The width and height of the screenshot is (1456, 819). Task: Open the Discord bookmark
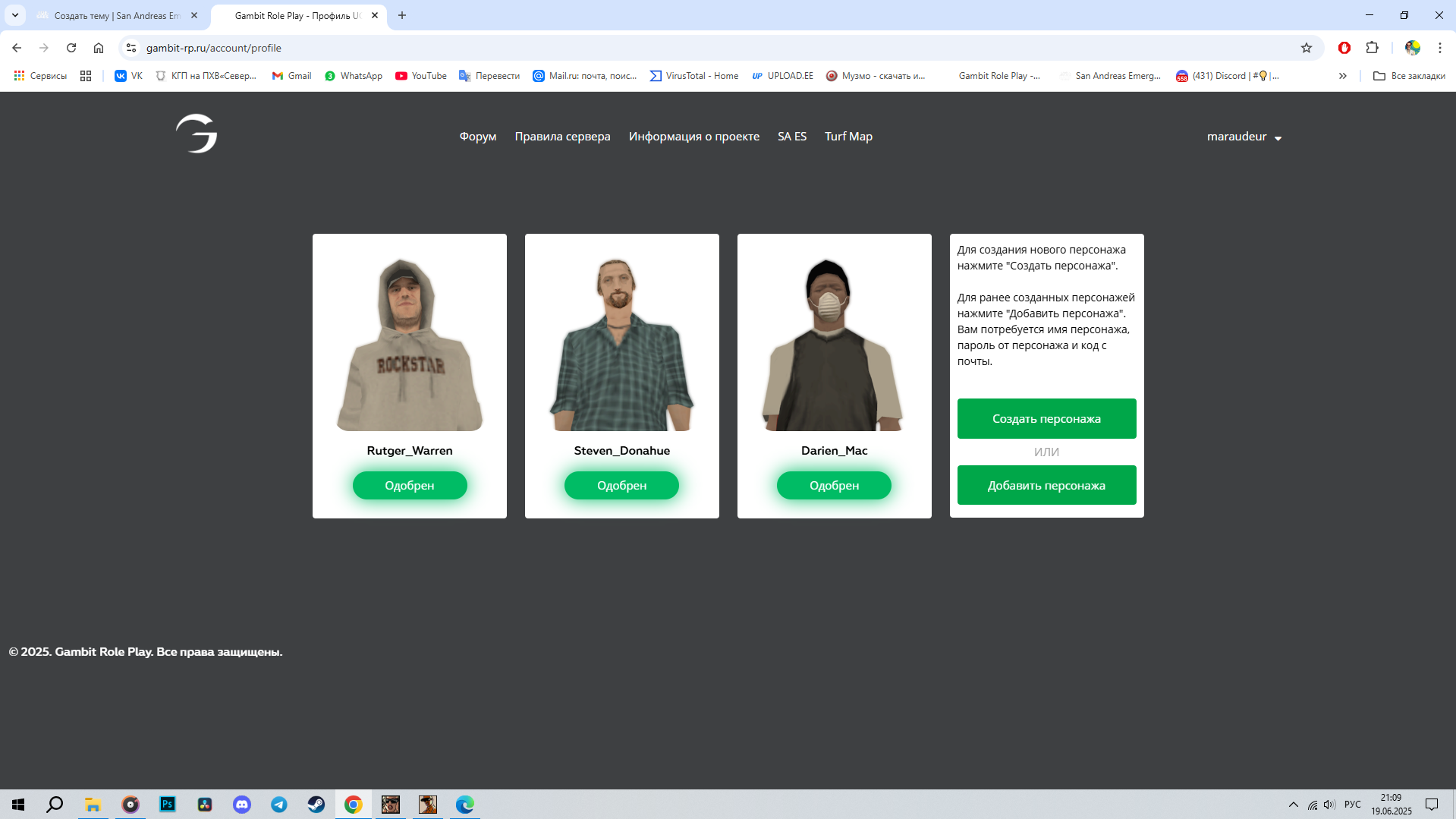coord(1228,76)
